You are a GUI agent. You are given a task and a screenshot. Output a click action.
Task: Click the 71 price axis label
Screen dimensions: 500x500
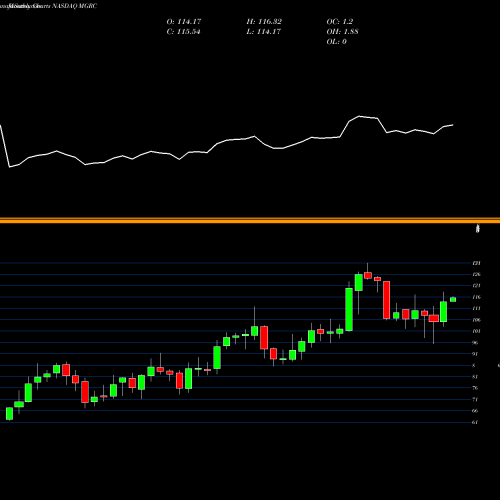(x=475, y=399)
